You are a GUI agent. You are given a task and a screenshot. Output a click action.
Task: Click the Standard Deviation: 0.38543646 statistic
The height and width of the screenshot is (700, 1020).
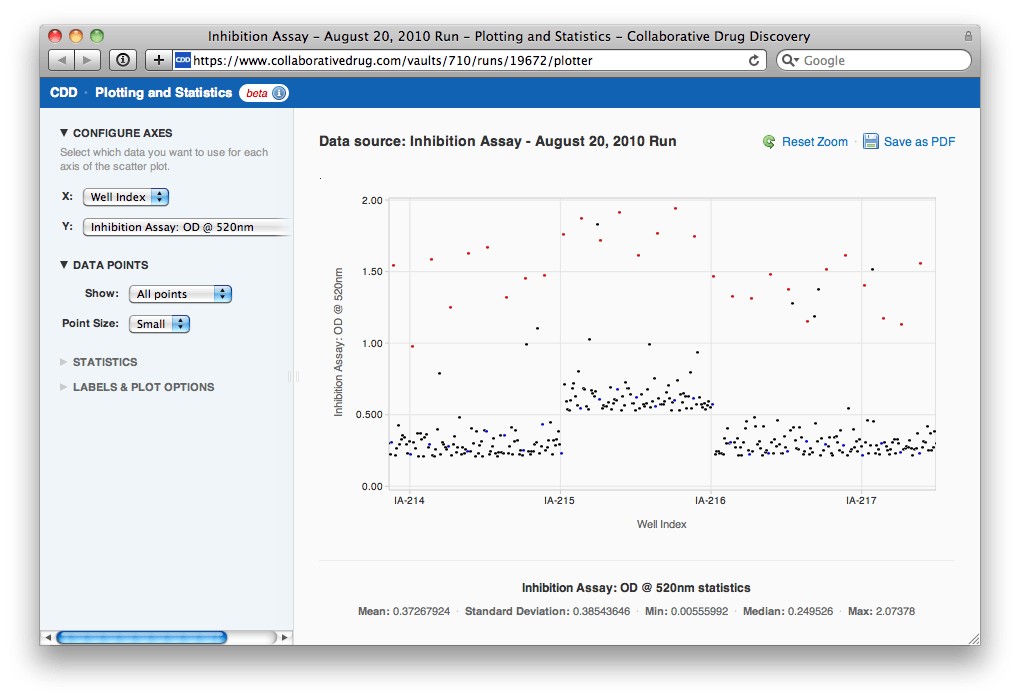pos(548,612)
